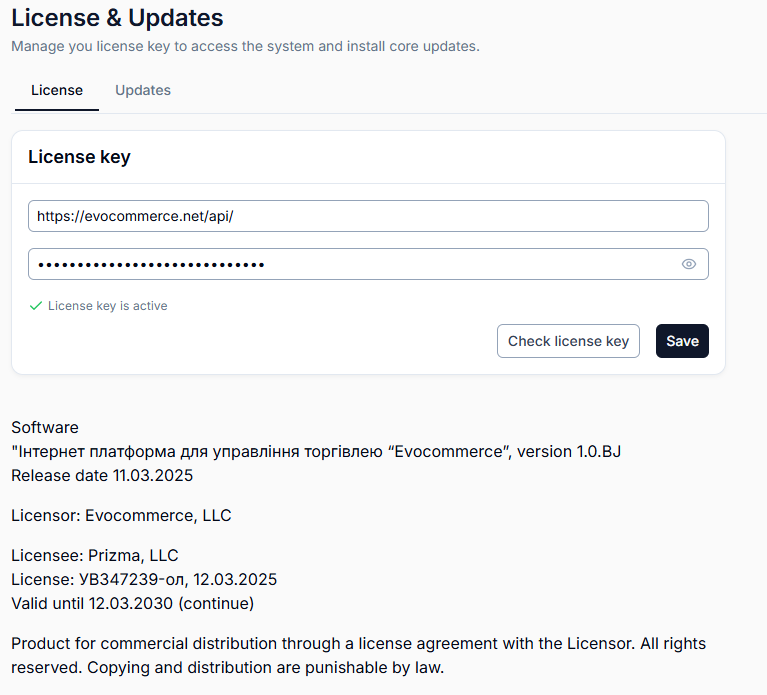Screen dimensions: 767x695
Task: Click the version 1.0.BJ software line
Action: click(x=316, y=451)
